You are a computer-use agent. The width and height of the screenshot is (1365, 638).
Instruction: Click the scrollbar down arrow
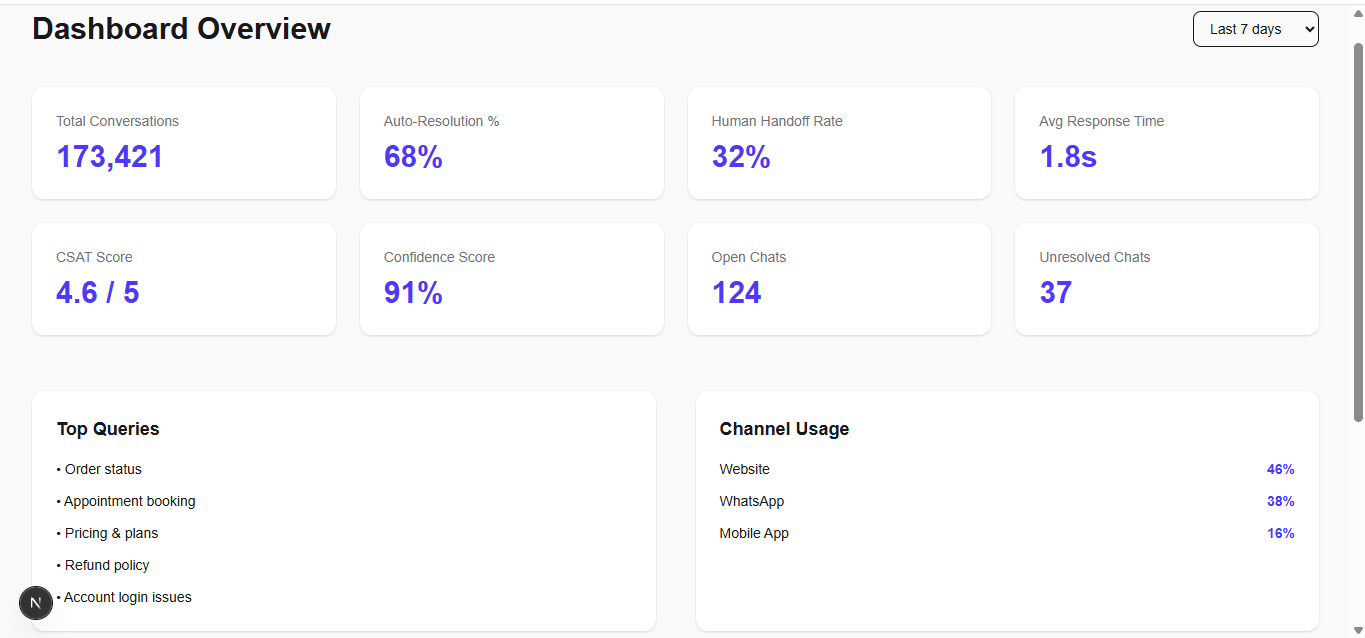(x=1357, y=629)
